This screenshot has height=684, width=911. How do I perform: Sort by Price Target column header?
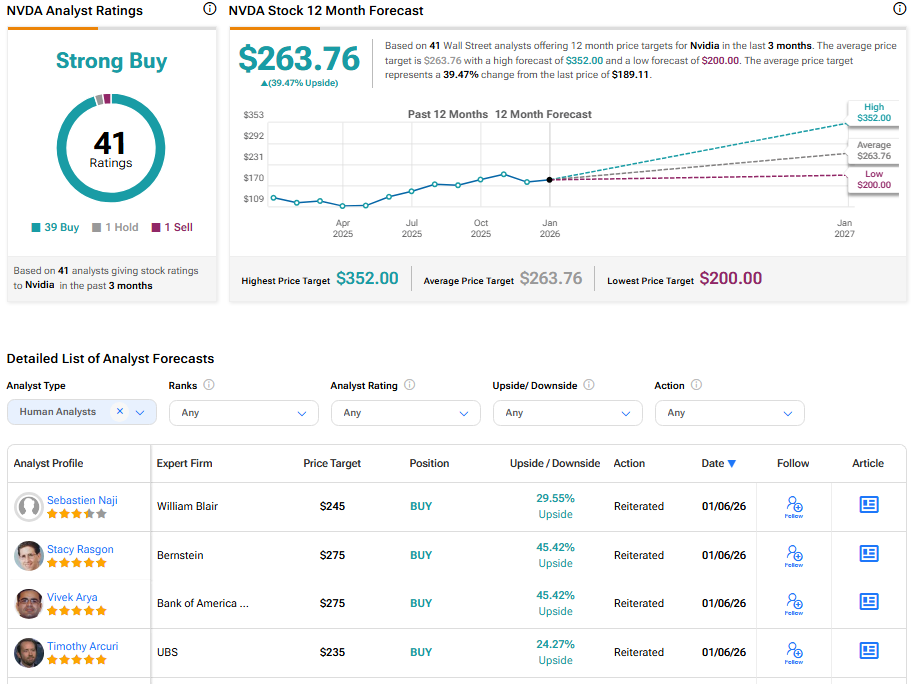pos(332,463)
